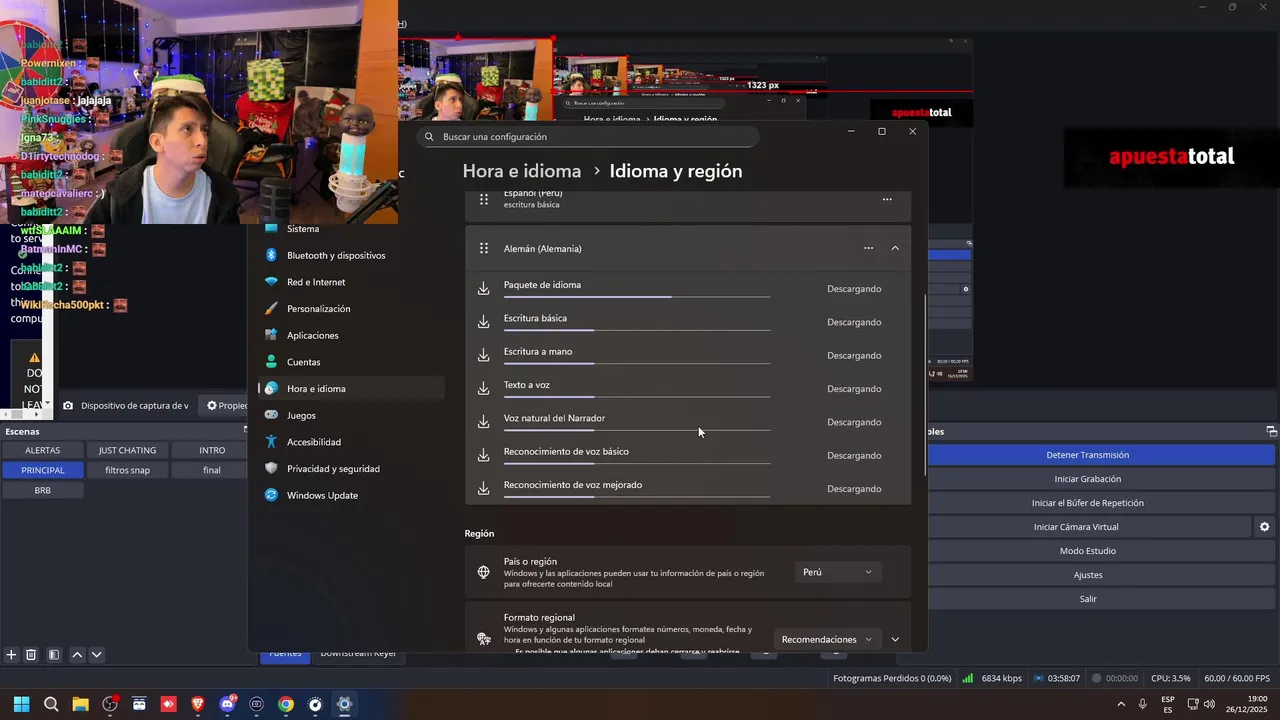Click the search magnifier in Settings search box

[x=430, y=137]
